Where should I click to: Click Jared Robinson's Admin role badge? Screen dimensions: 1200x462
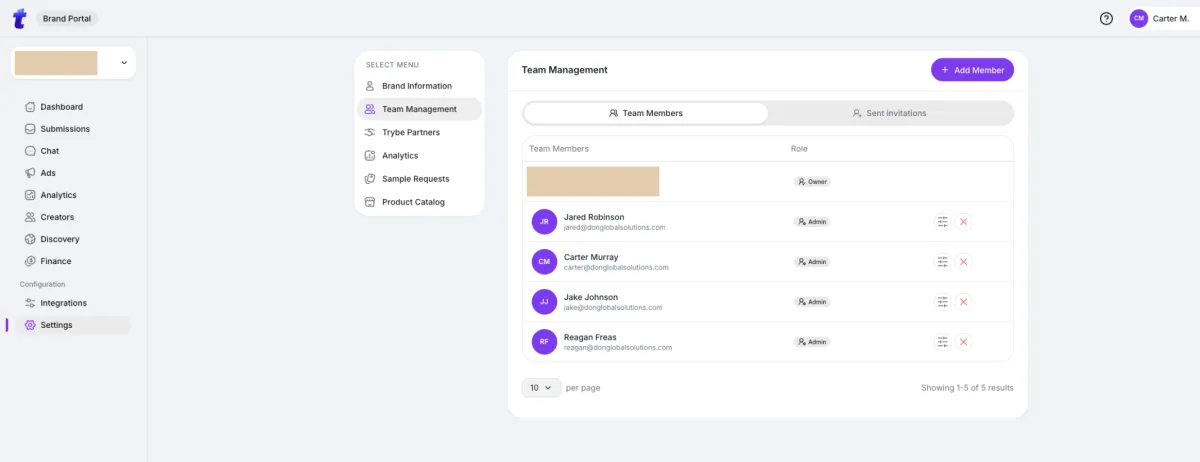coord(812,222)
